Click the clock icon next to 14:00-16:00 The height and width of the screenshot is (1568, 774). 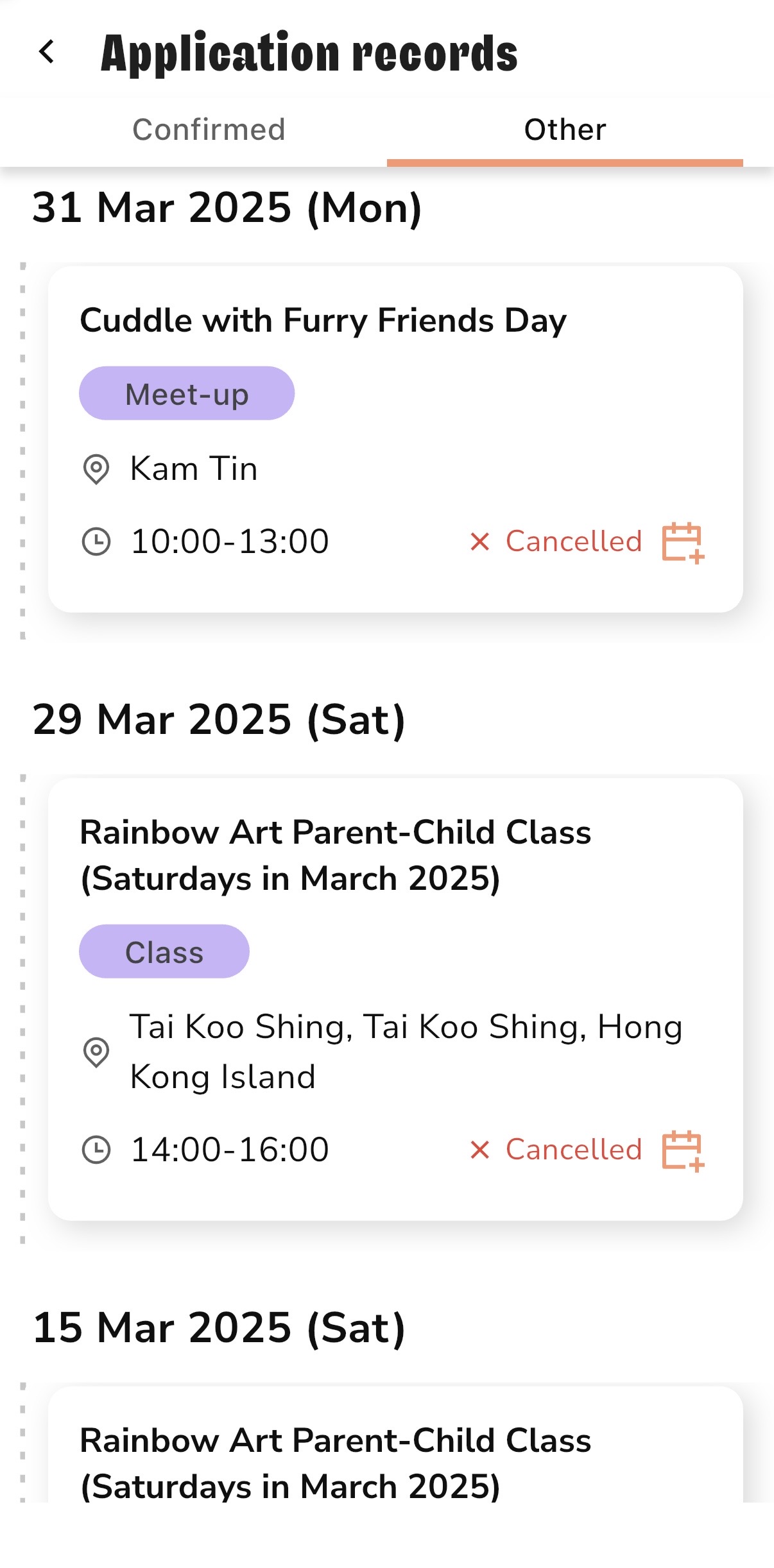[96, 1150]
